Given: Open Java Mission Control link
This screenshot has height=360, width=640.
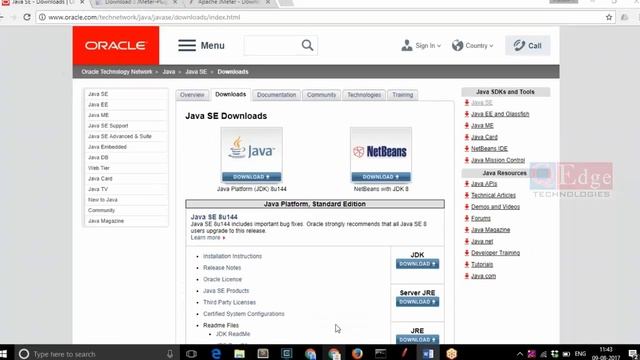Looking at the screenshot, I should [x=498, y=160].
